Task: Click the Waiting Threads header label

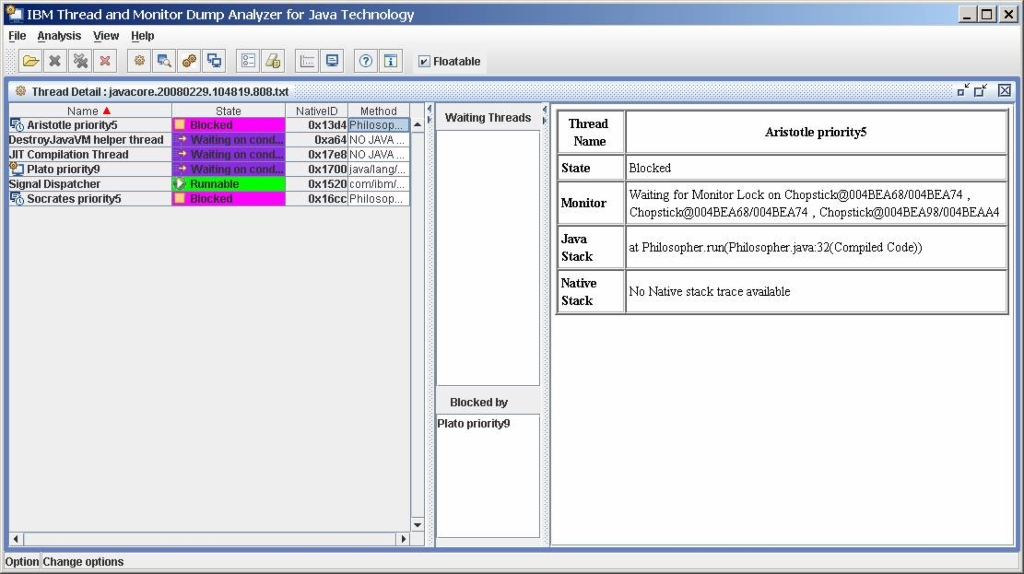Action: pyautogui.click(x=488, y=118)
